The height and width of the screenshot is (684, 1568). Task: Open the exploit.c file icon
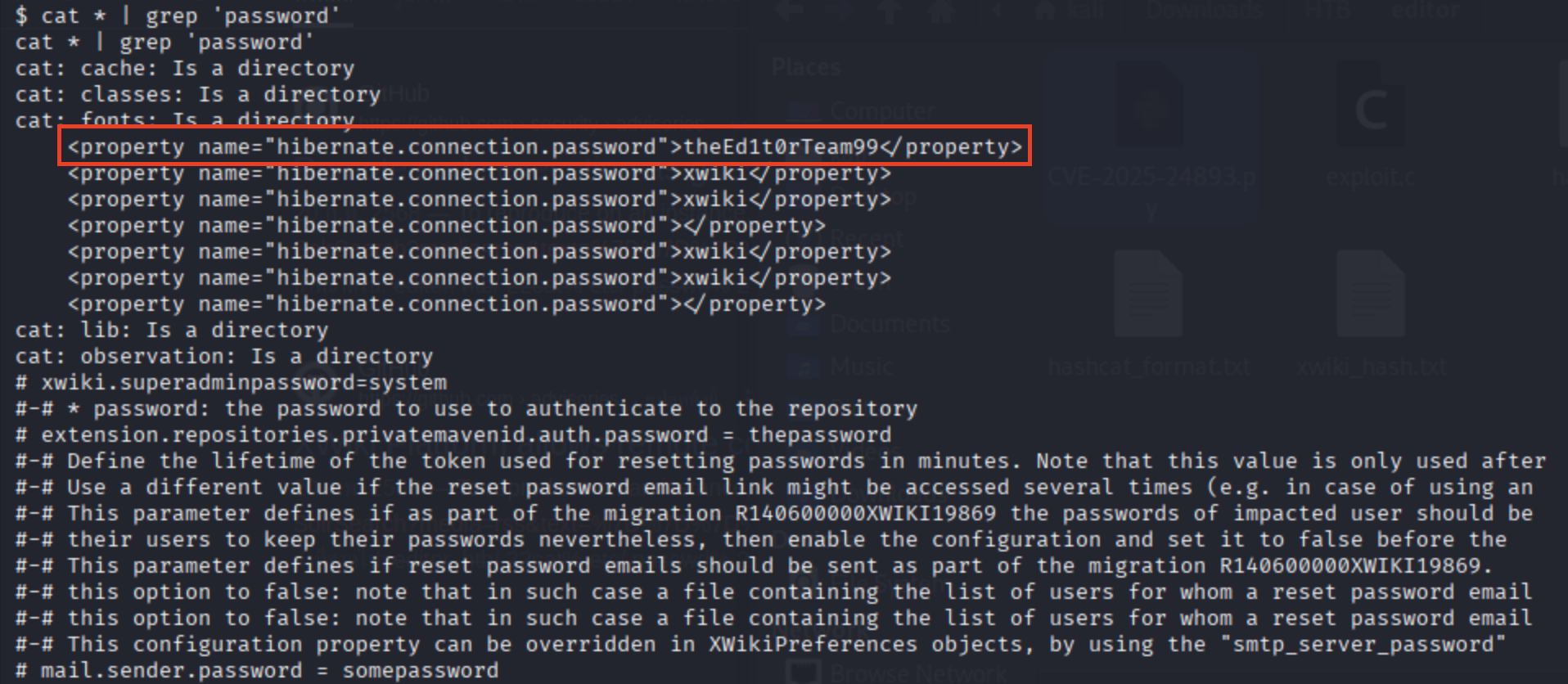1370,106
